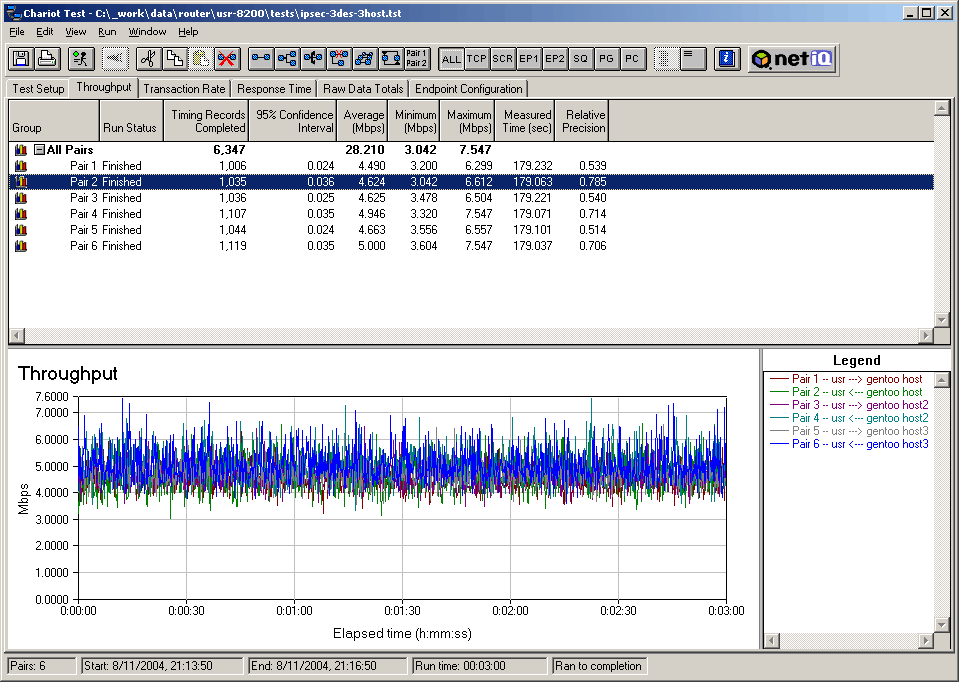
Task: Switch to the Transaction Rate tab
Action: tap(184, 88)
